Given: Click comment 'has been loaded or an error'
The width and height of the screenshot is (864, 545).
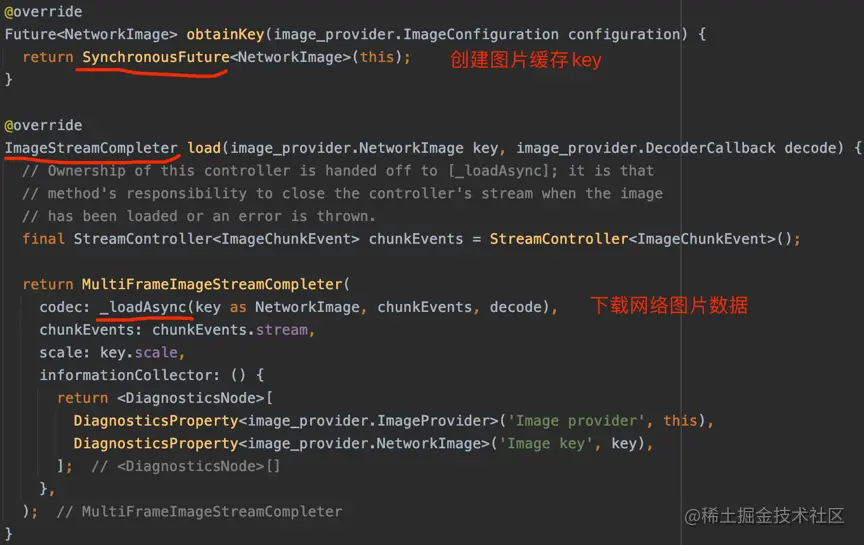Looking at the screenshot, I should click(199, 216).
